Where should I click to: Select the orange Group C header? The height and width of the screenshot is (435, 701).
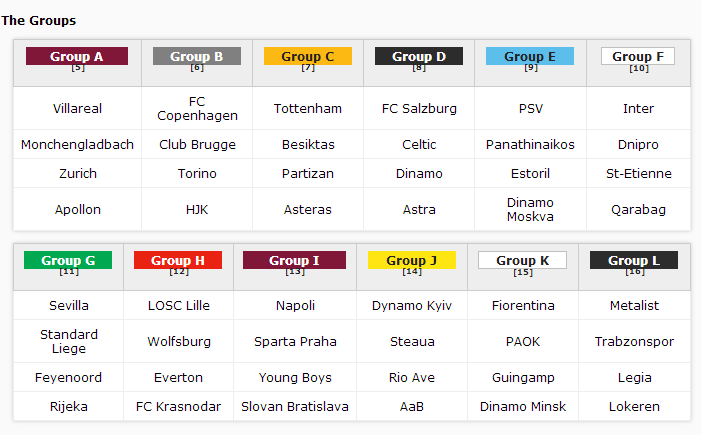[x=308, y=56]
